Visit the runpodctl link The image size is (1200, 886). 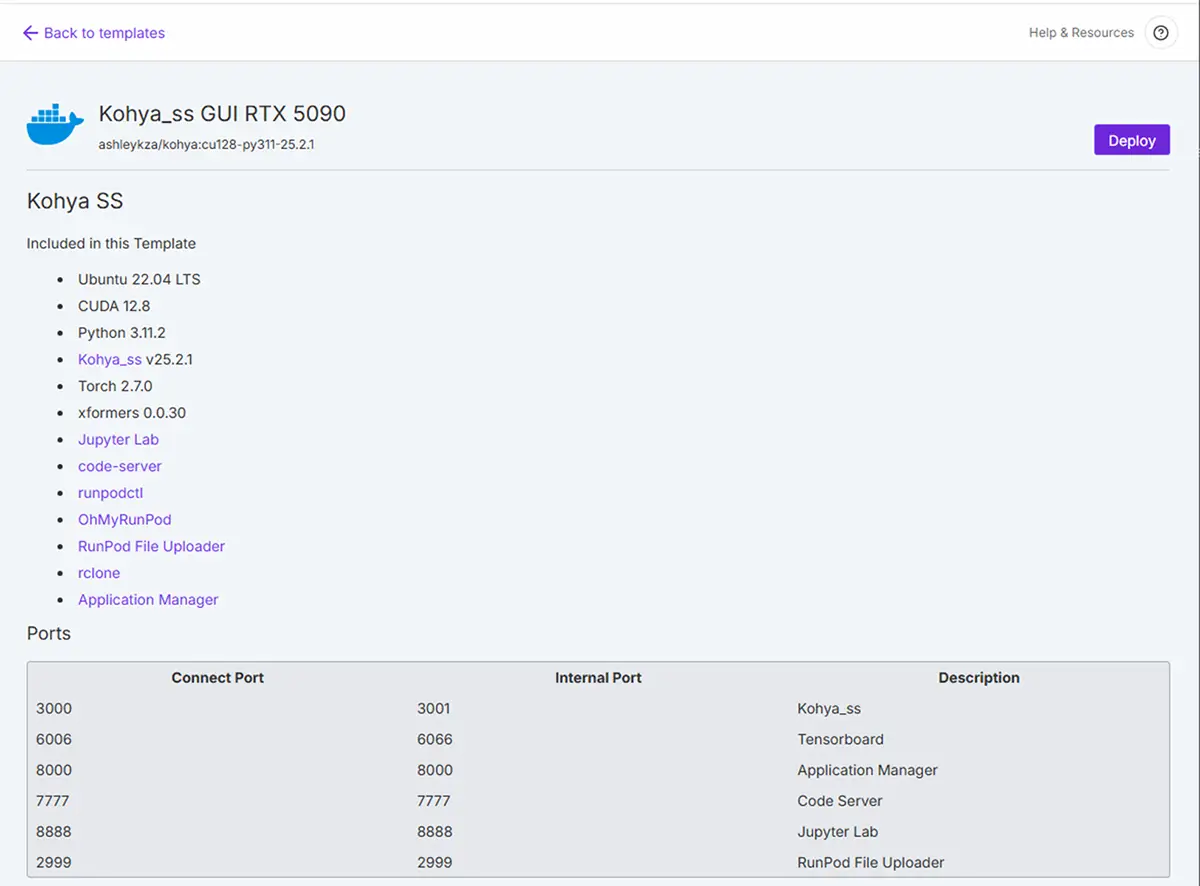(111, 493)
